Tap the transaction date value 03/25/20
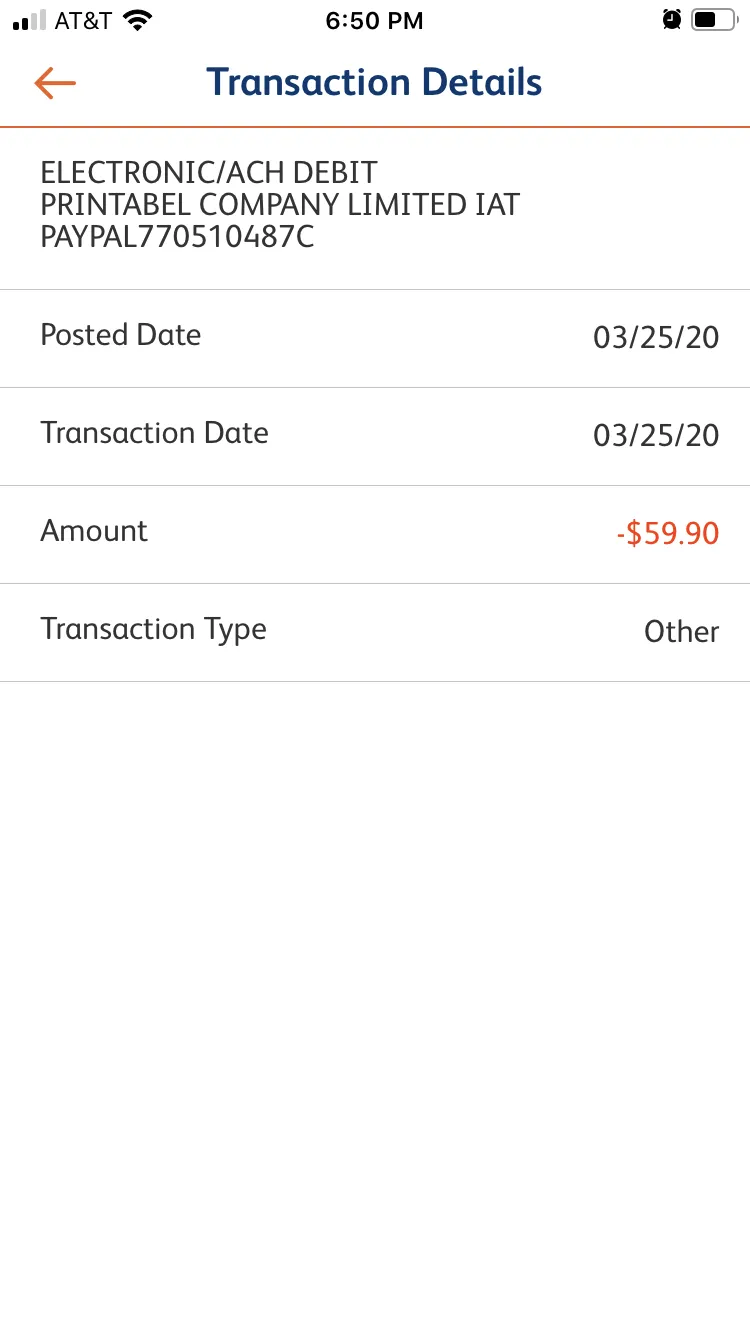The height and width of the screenshot is (1334, 750). (x=656, y=435)
